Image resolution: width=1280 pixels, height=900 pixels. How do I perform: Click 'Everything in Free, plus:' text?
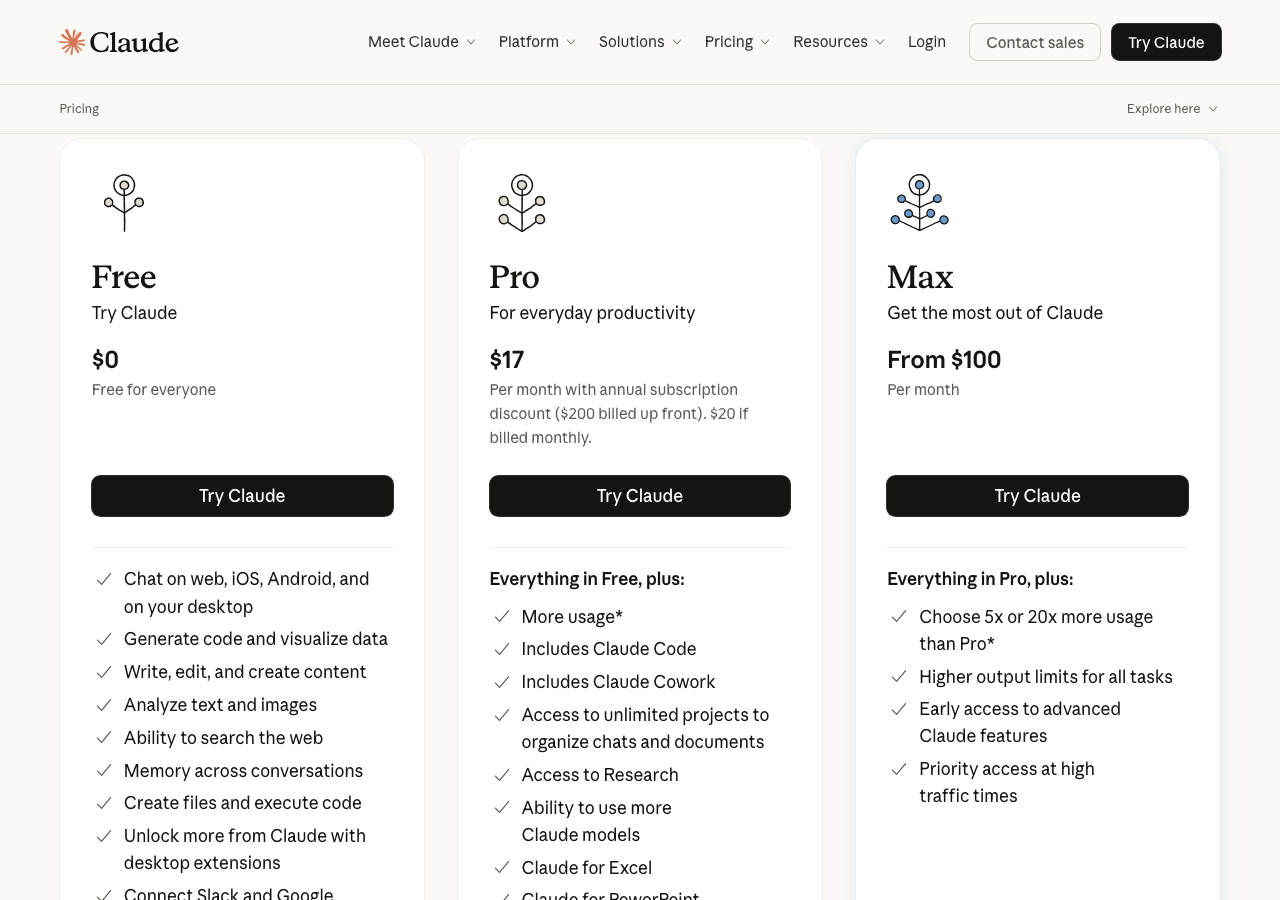pyautogui.click(x=587, y=579)
